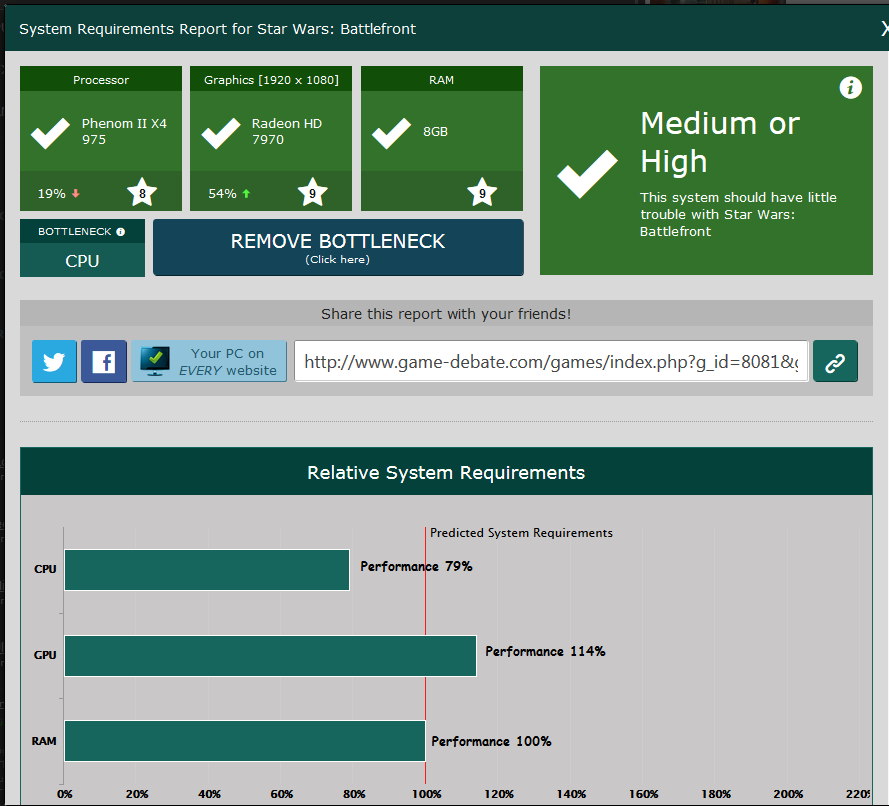Click the 8GB RAM value
Image resolution: width=889 pixels, height=806 pixels.
(x=435, y=131)
